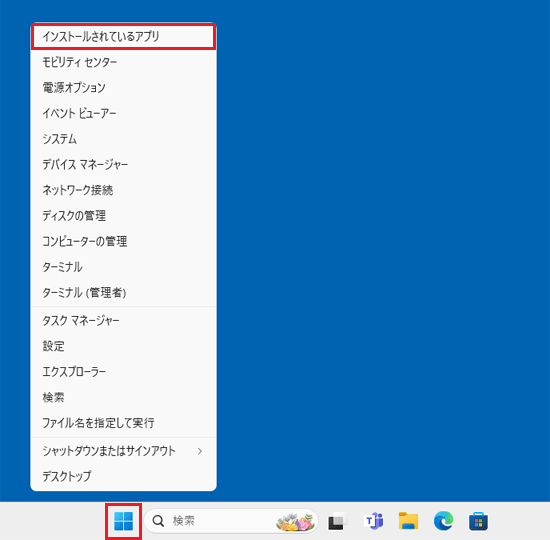Open ディスクの管理
The image size is (550, 540).
coord(123,215)
